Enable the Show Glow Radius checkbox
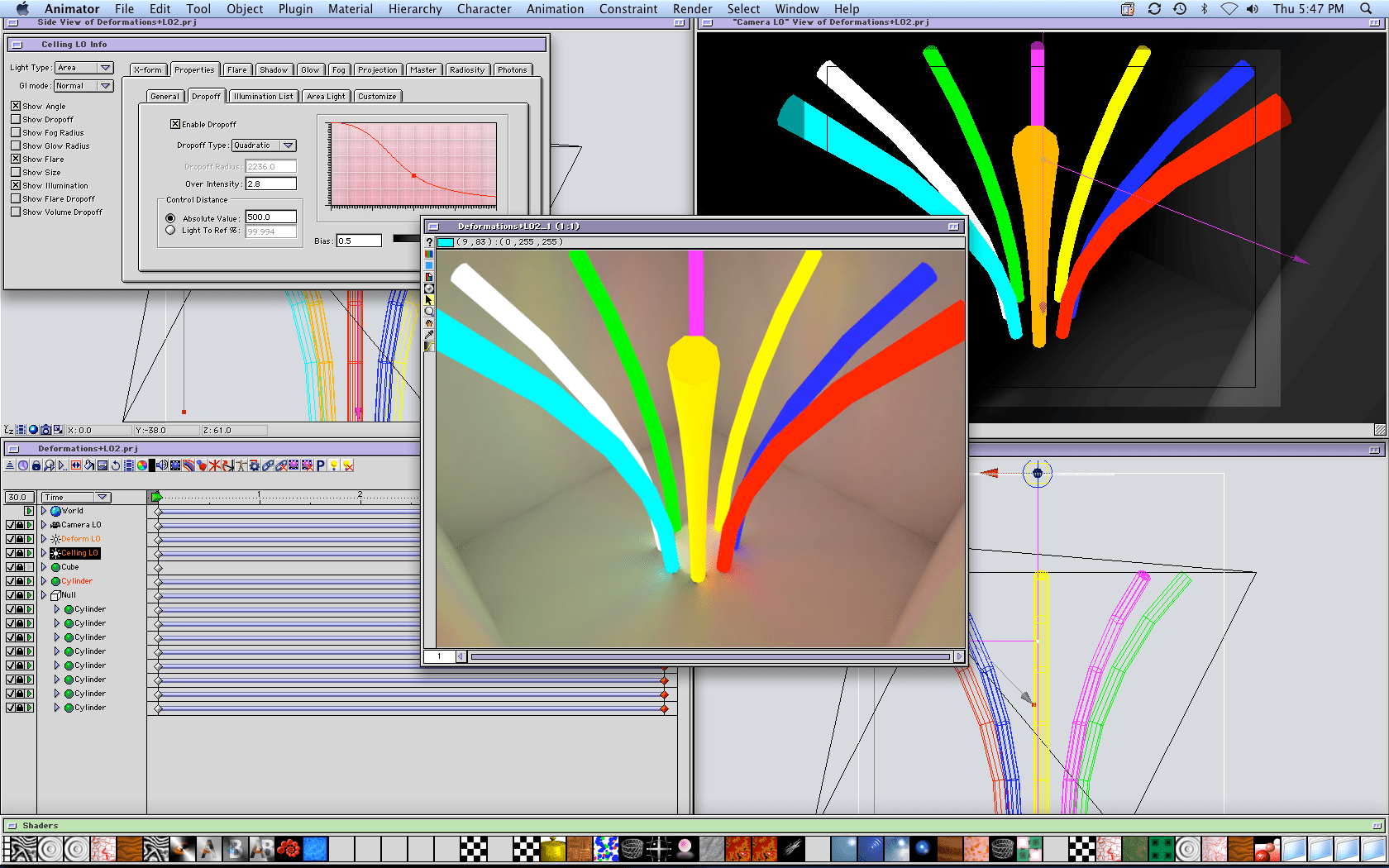This screenshot has width=1389, height=868. 16,145
